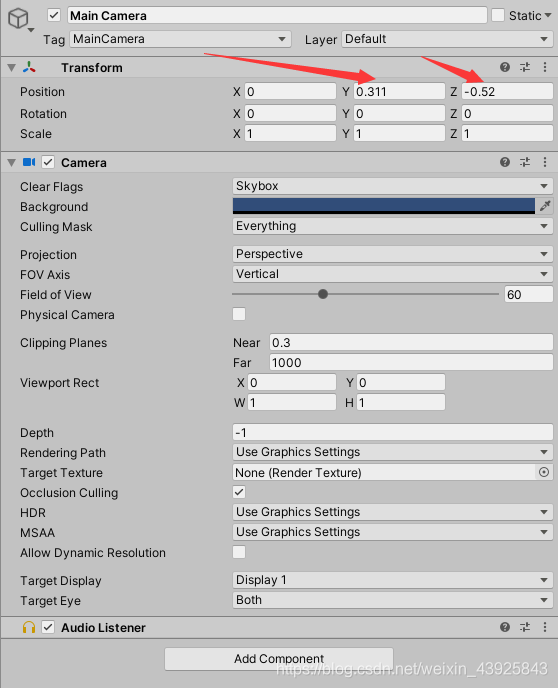Toggle Main Camera active checkbox

coord(54,15)
